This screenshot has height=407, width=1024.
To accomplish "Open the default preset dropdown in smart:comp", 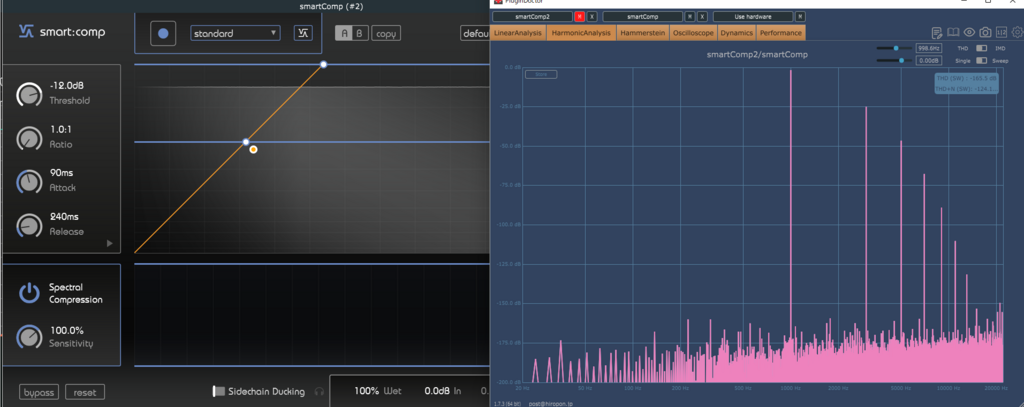I will point(475,33).
